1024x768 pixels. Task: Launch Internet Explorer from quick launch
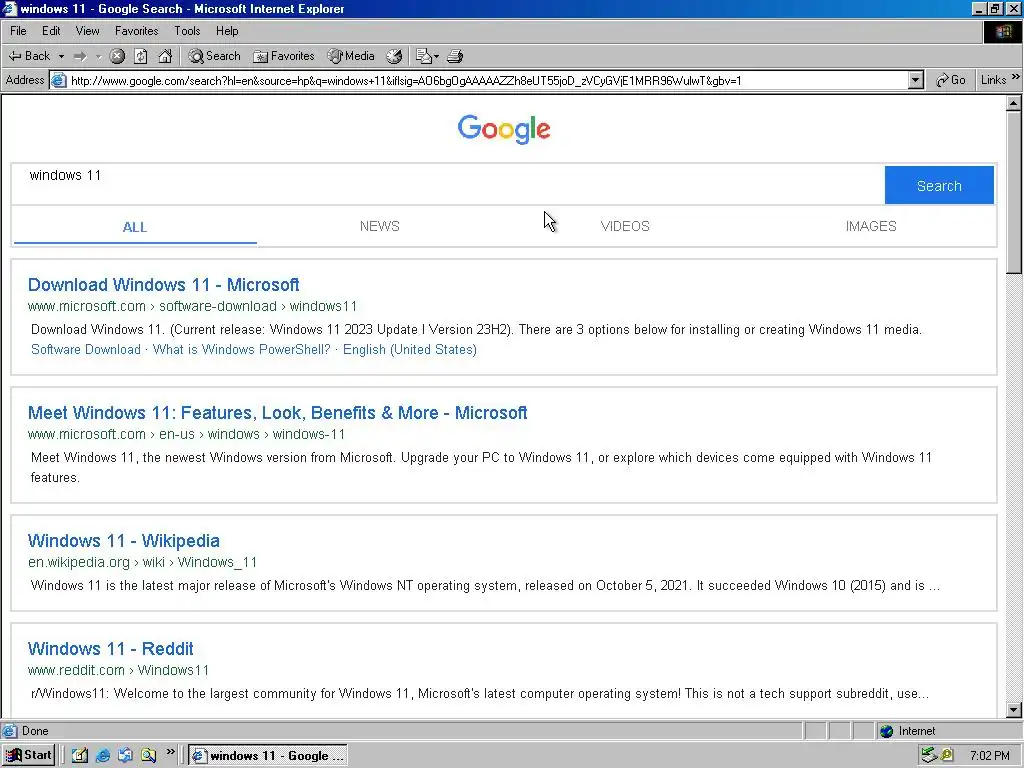point(103,756)
